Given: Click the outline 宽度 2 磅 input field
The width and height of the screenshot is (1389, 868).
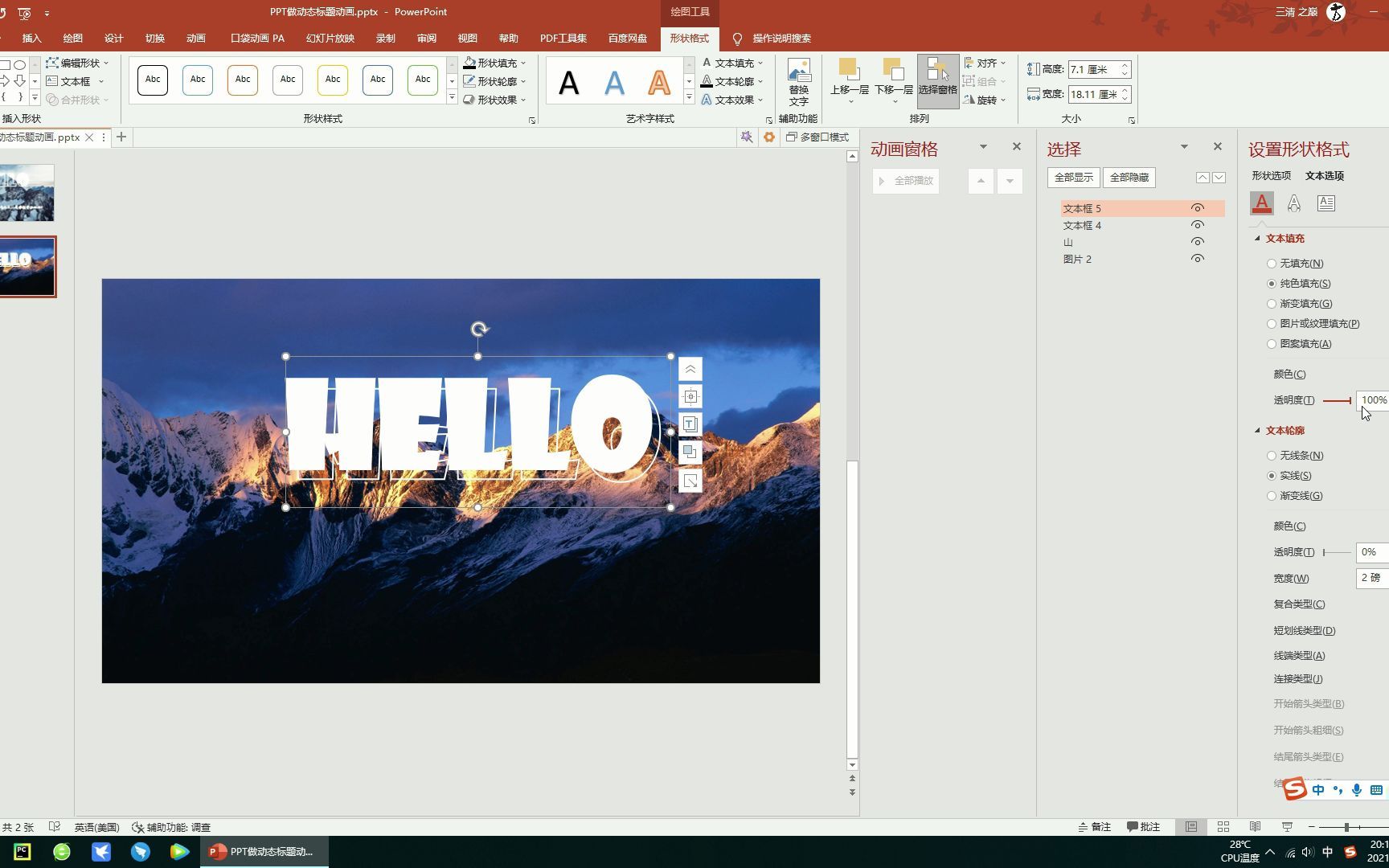Looking at the screenshot, I should [x=1372, y=579].
